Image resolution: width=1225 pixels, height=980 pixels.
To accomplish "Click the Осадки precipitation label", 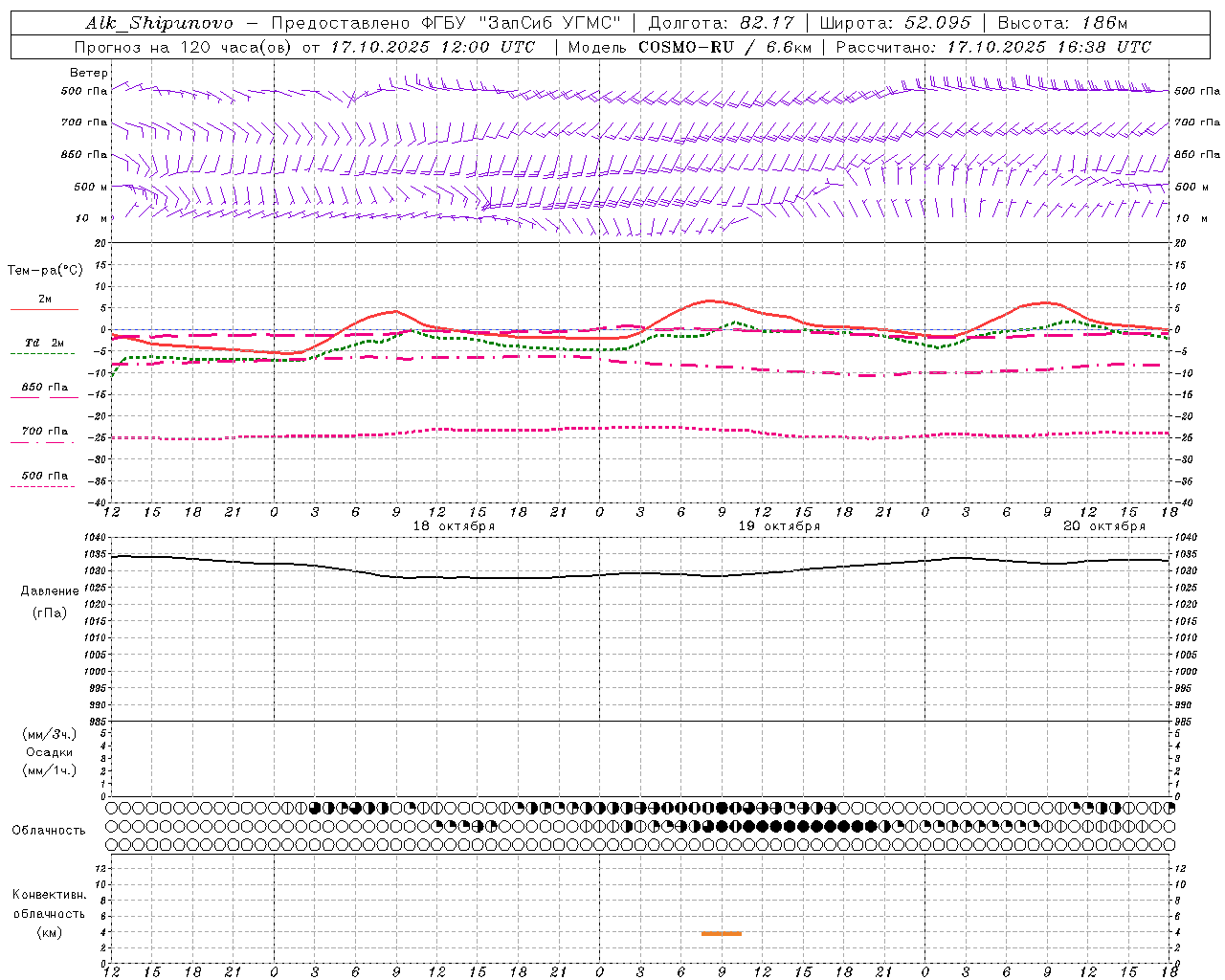I will pos(50,753).
